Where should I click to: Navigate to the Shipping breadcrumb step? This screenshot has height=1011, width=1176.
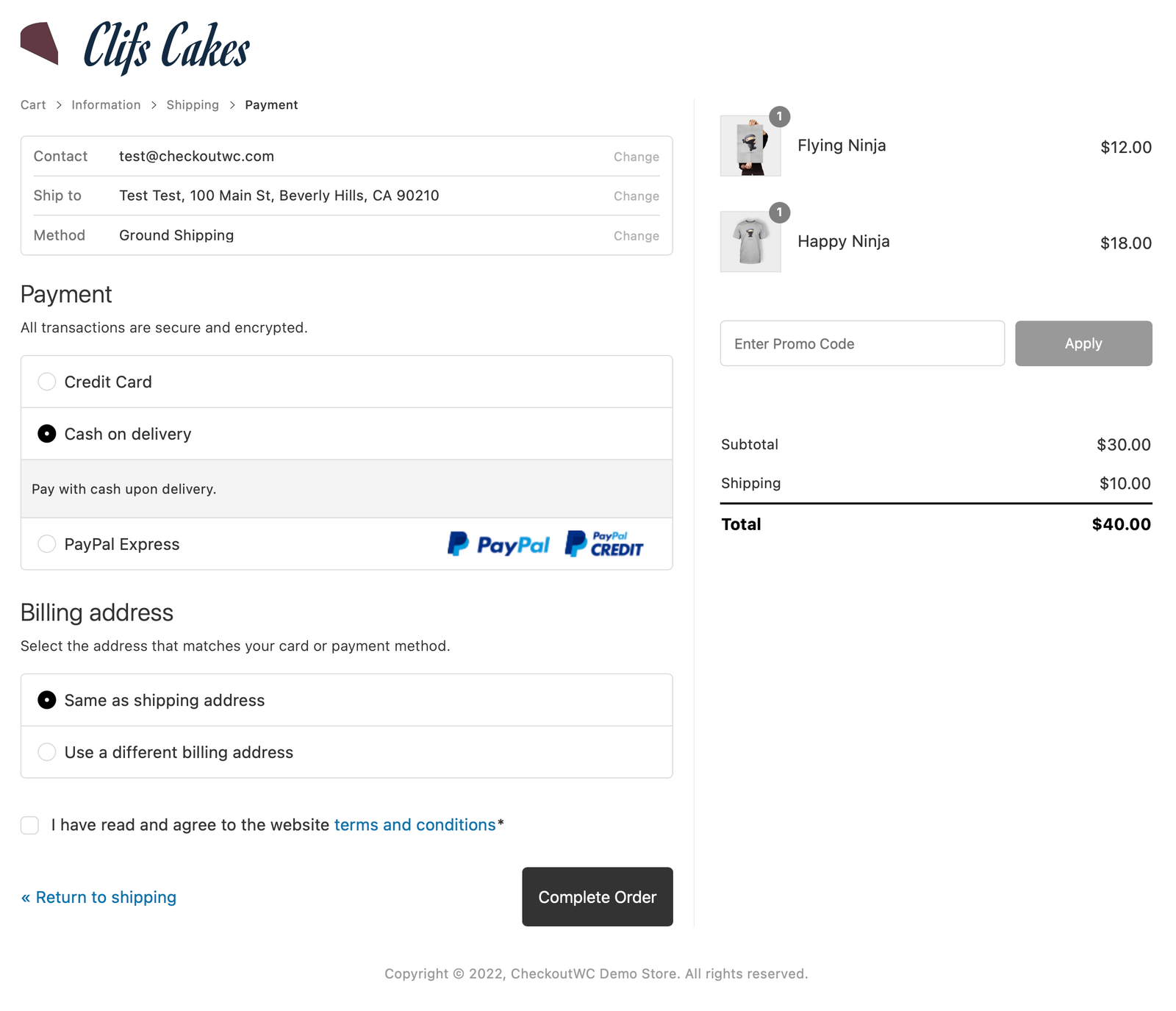click(193, 105)
